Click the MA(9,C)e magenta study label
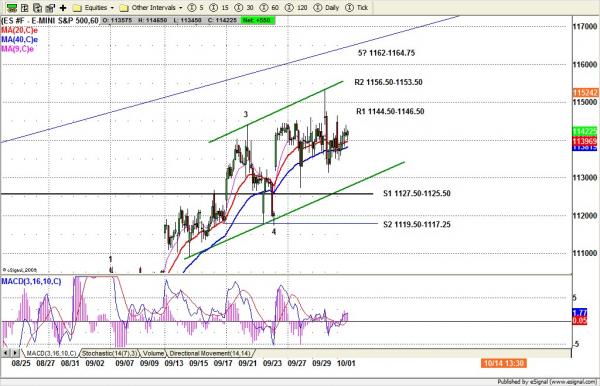Screen dimensions: 600x386 (17, 49)
